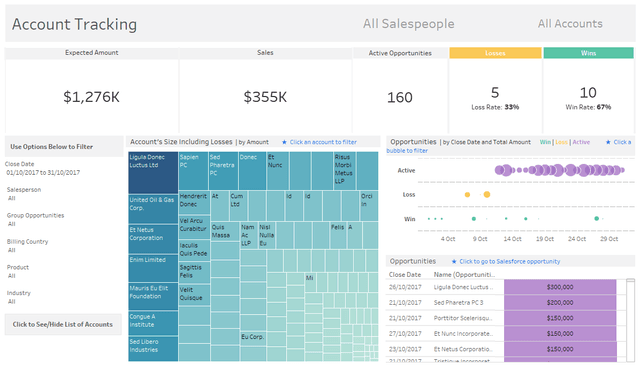Select the $300,000 purple bar in Opportunities

(x=560, y=287)
